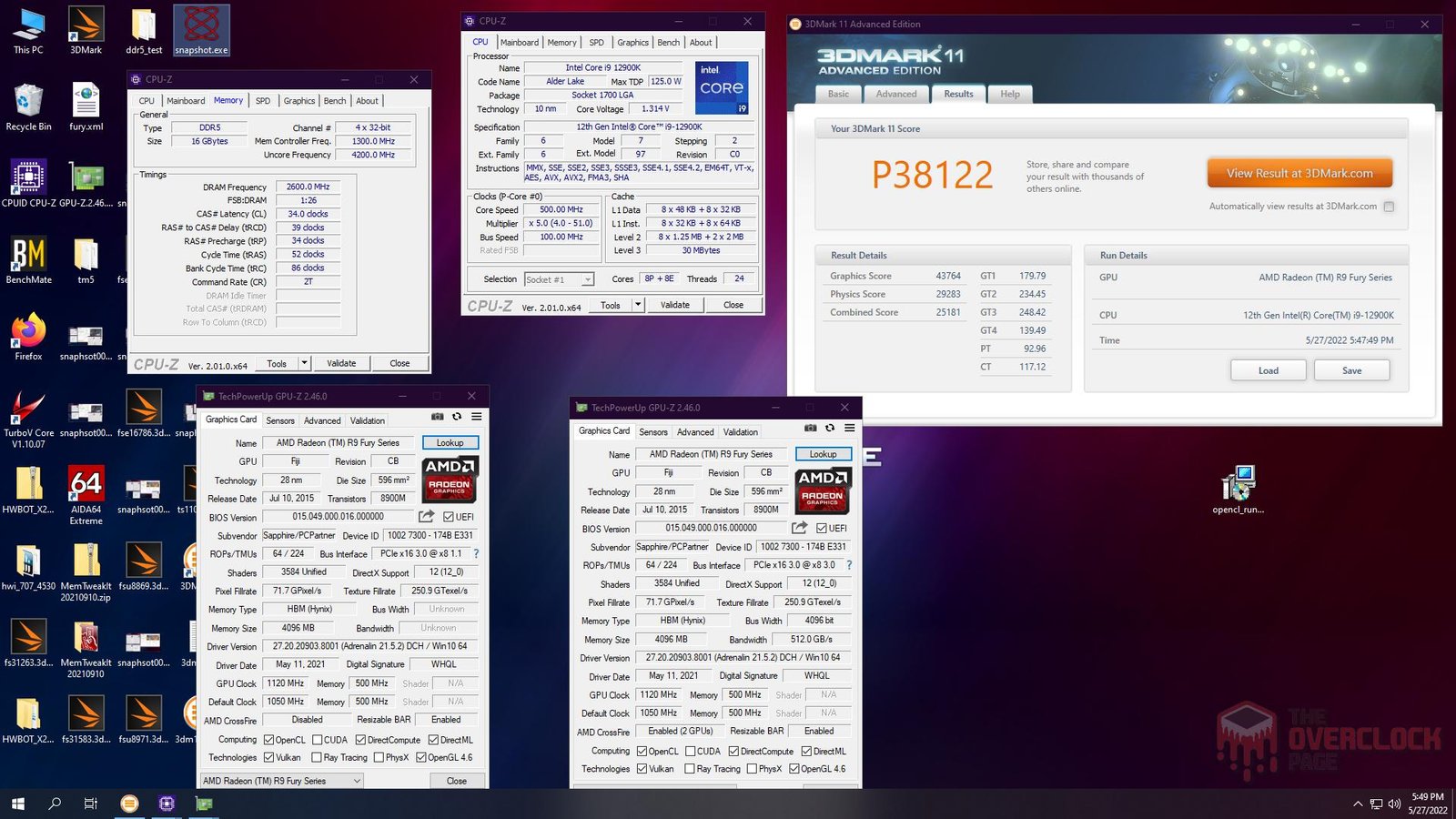Click the Windows Start button
This screenshot has height=819, width=1456.
[17, 804]
